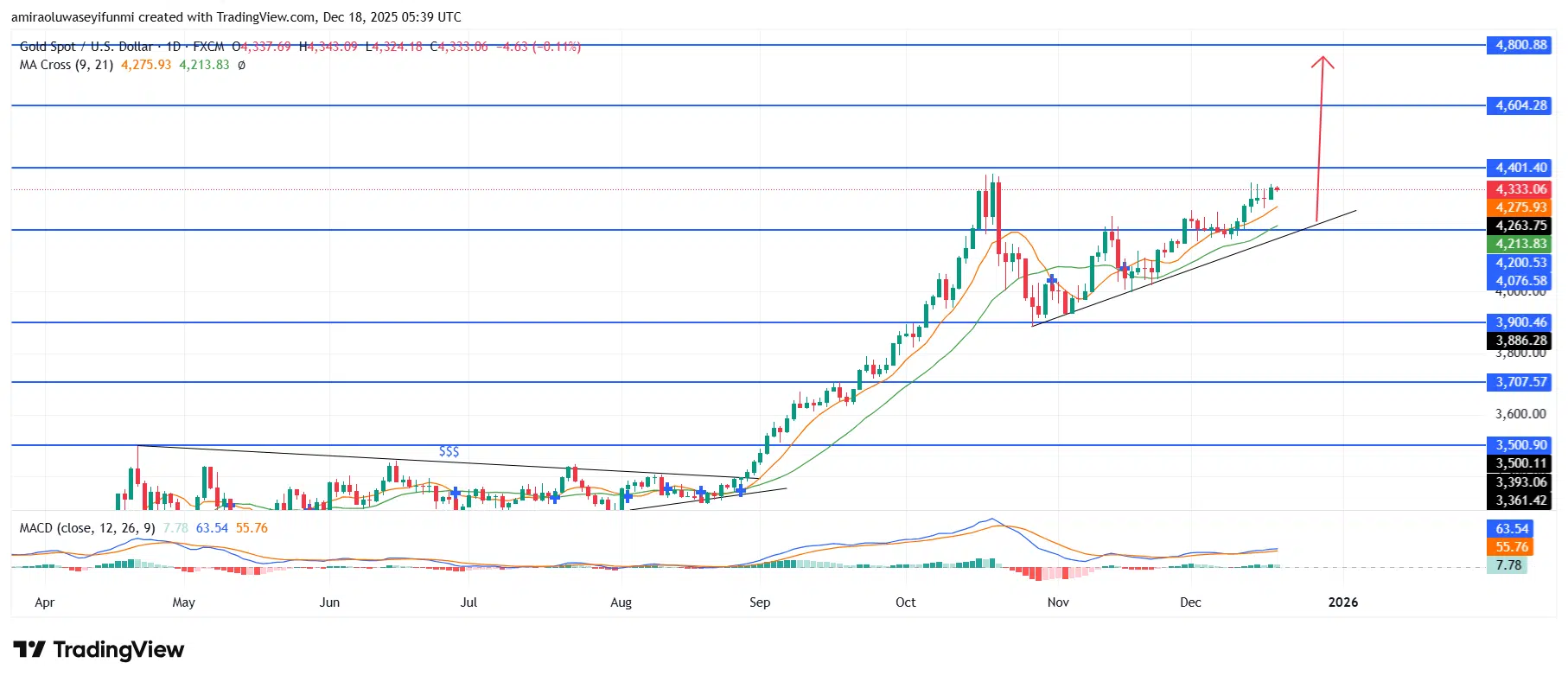Click the MACD (close, 12, 26, 9) legend
1568x682 pixels.
(87, 528)
